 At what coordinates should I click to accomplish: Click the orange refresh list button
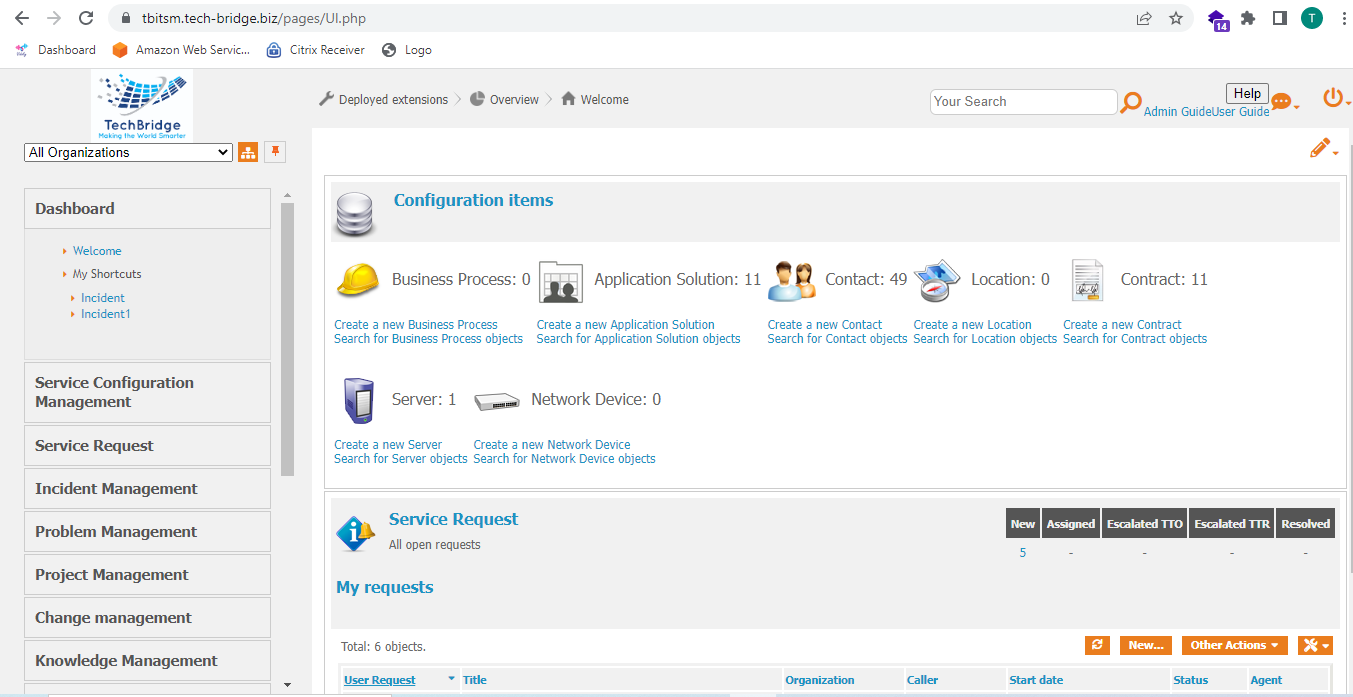pos(1097,645)
